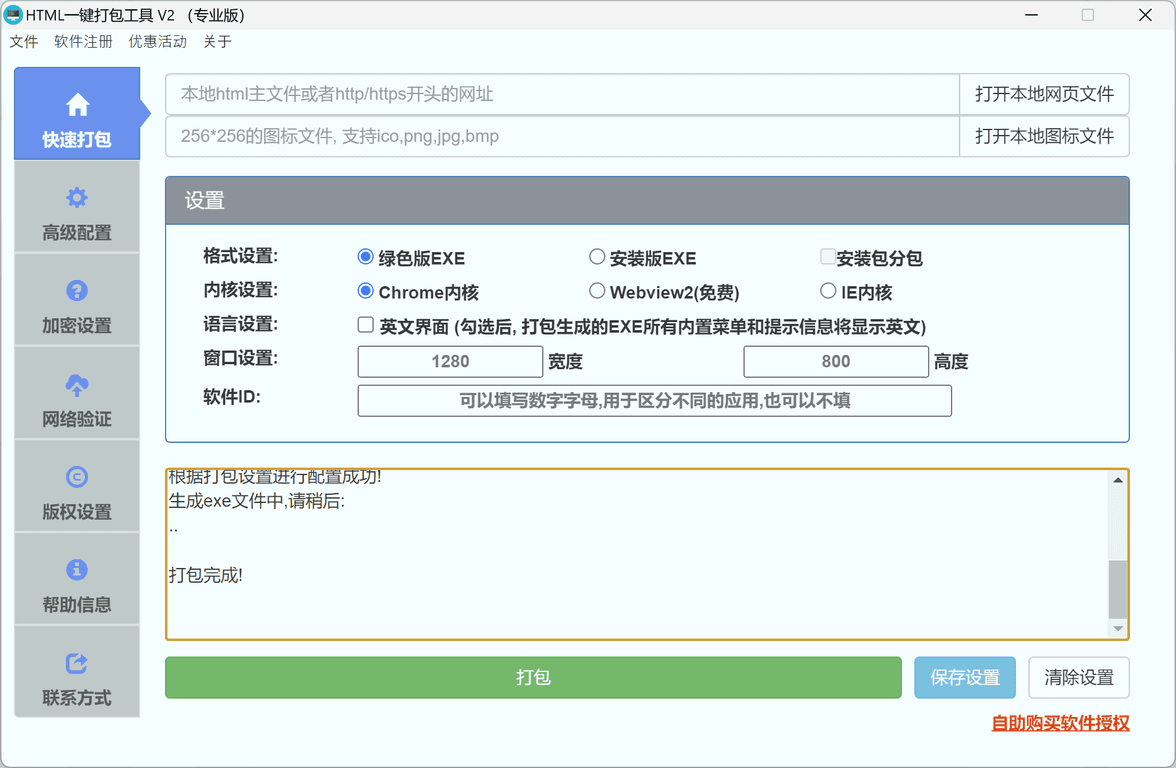Click the green 打包 button
This screenshot has width=1176, height=768.
tap(533, 678)
